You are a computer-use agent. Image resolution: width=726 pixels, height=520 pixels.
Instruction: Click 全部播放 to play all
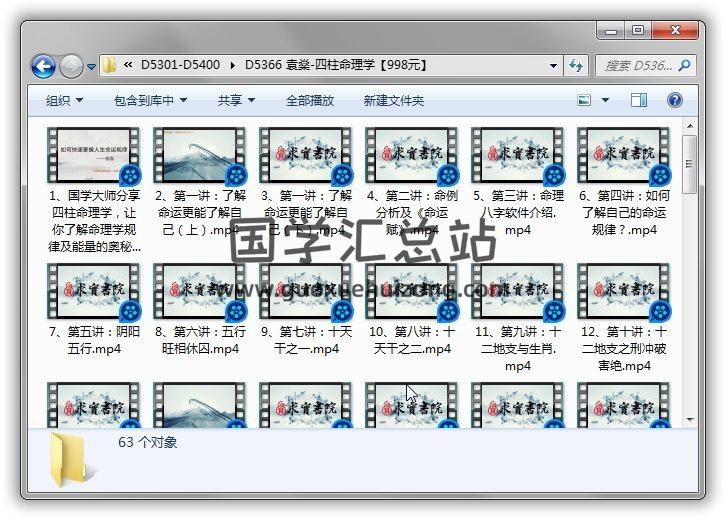point(310,100)
